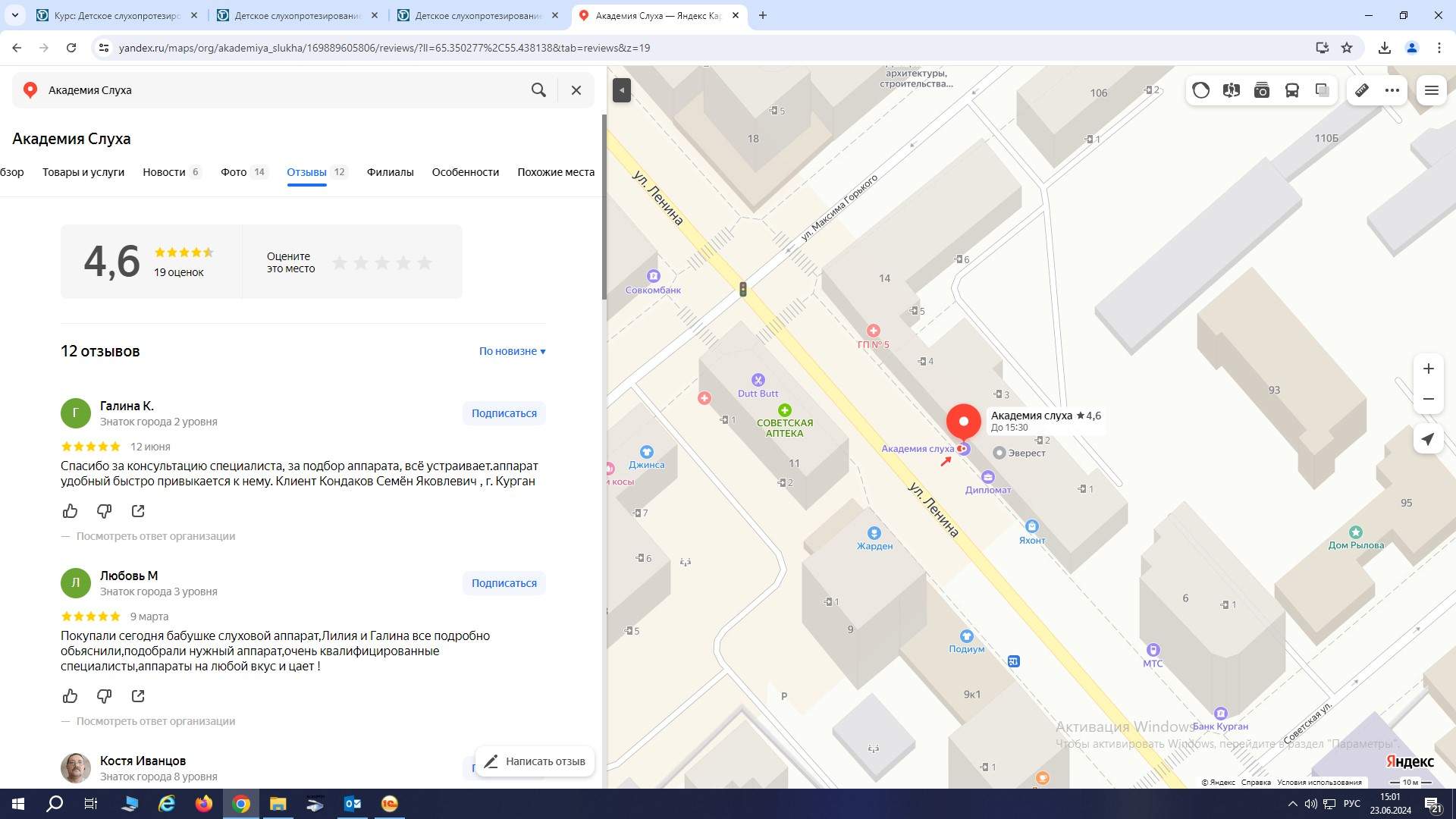Viewport: 1456px width, 819px height.
Task: Click the Академия Слуха search field
Action: click(x=281, y=90)
